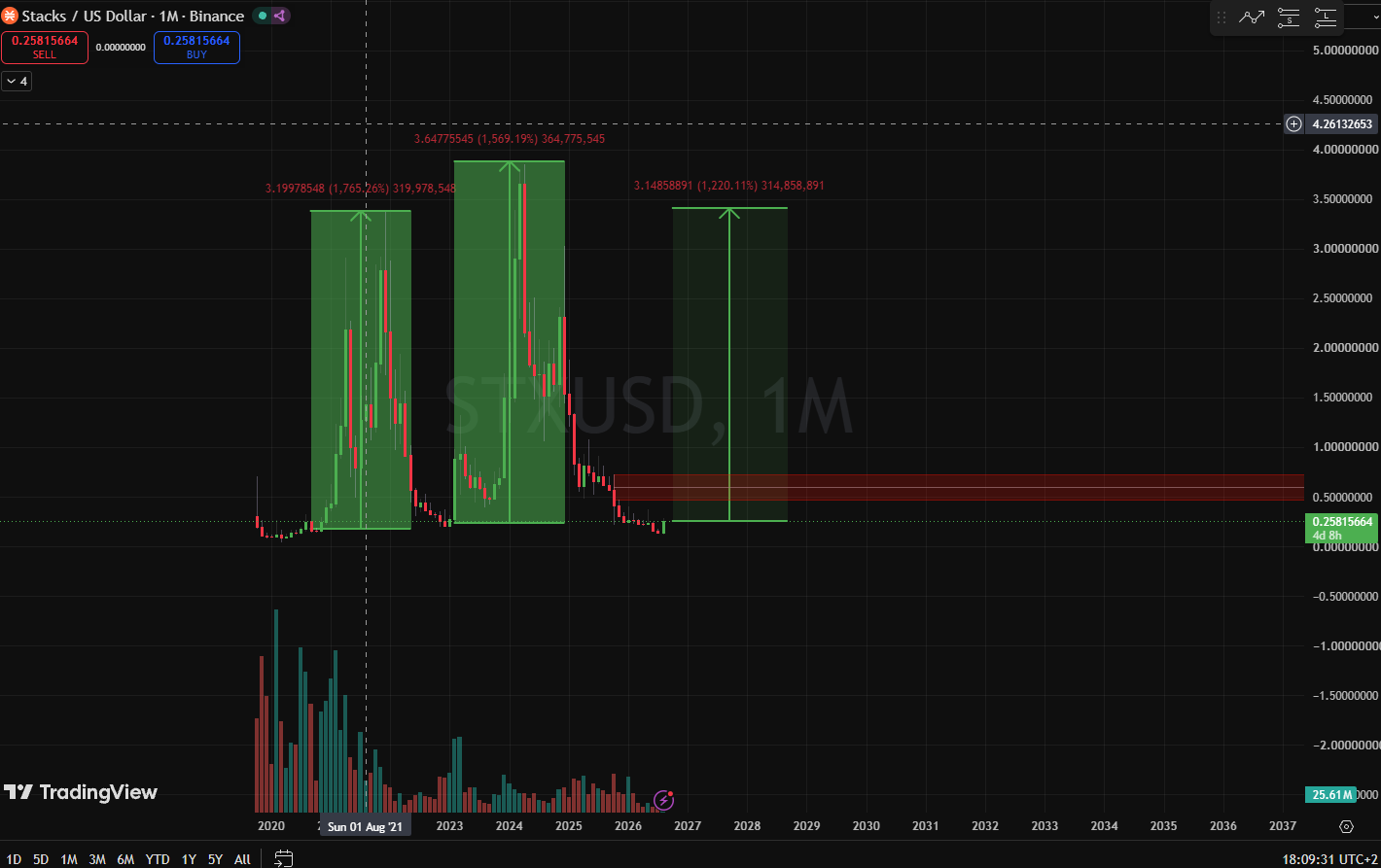Choose the short position tool icon
Viewport: 1381px width, 868px height.
pos(1289,17)
